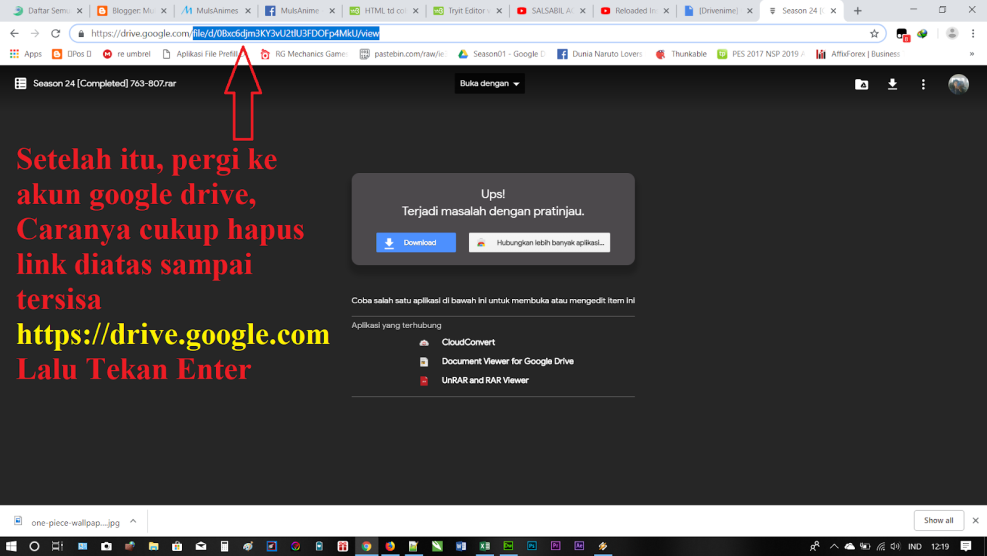The height and width of the screenshot is (556, 987).
Task: Open Calculator from the taskbar
Action: point(224,546)
